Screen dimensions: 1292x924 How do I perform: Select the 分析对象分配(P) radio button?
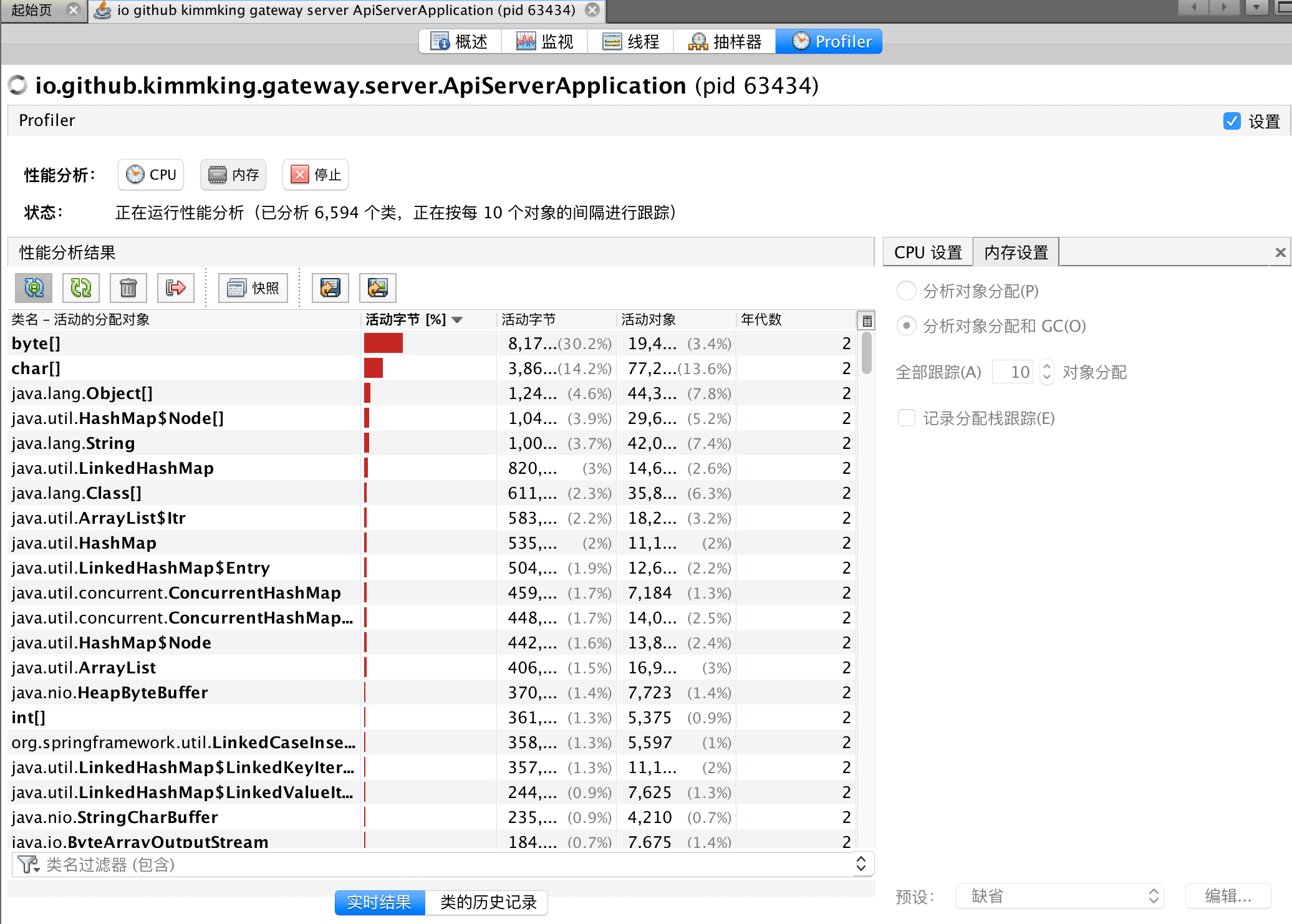point(906,291)
